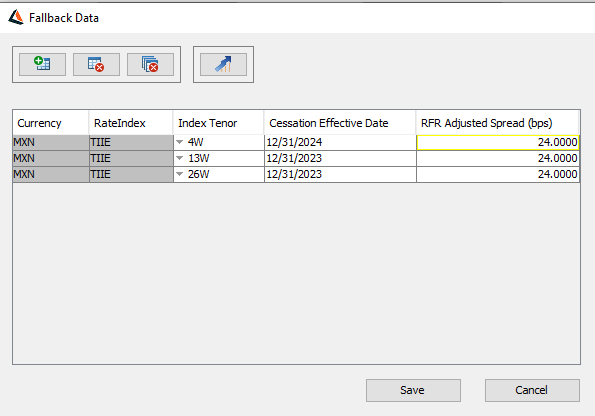Click the RFR Adjusted Spread column header
The height and width of the screenshot is (416, 595).
coord(497,123)
